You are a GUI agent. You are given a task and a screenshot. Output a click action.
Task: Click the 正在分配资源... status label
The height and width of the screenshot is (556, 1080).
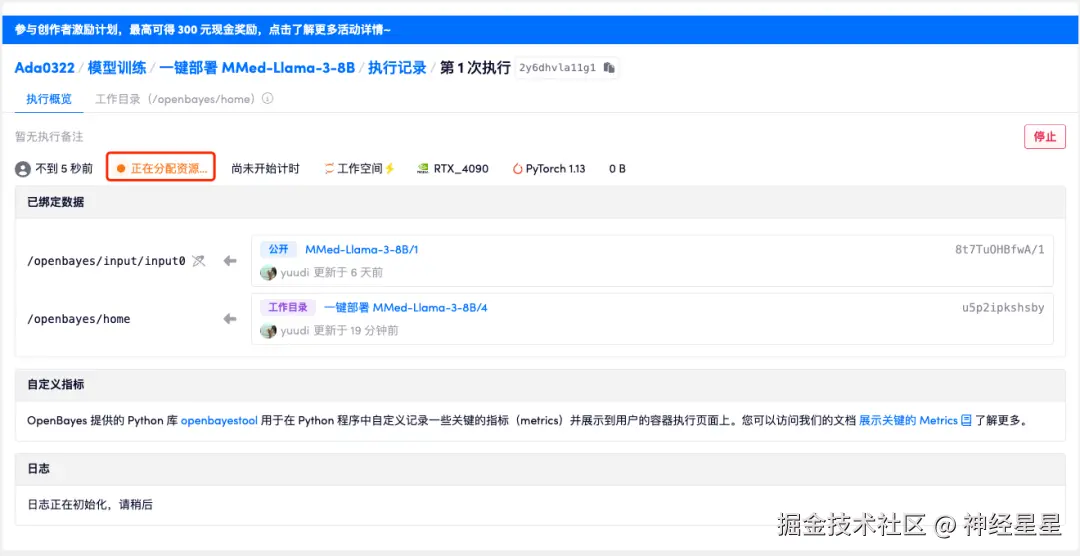[169, 169]
